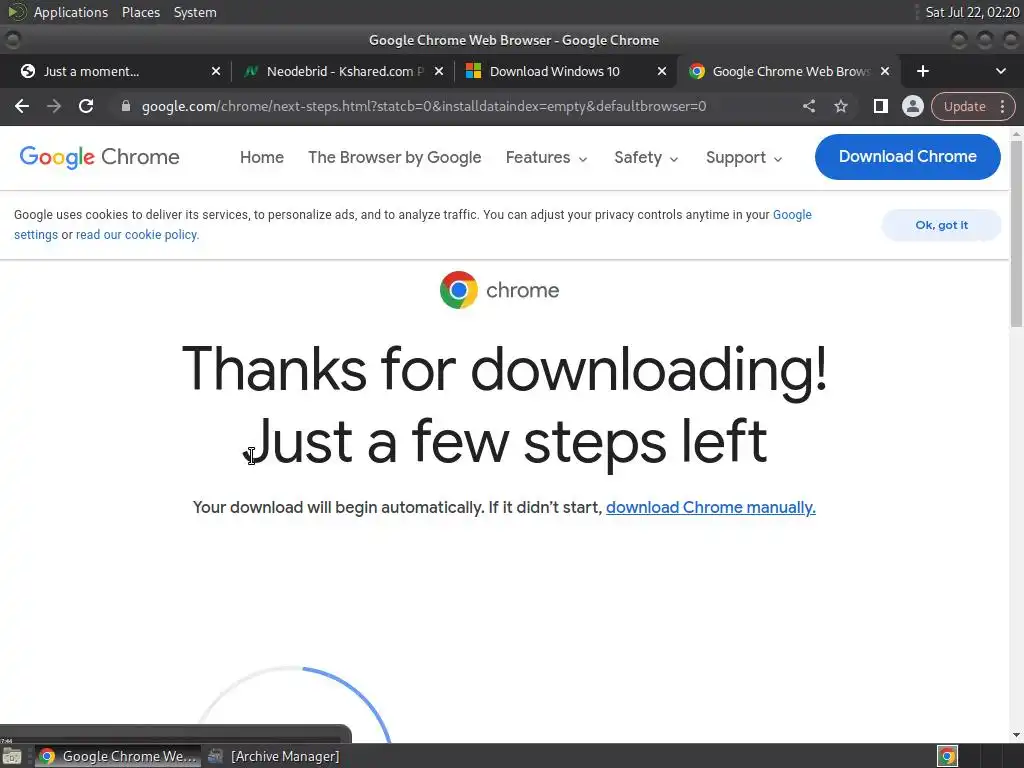Open the System menu

click(x=195, y=12)
